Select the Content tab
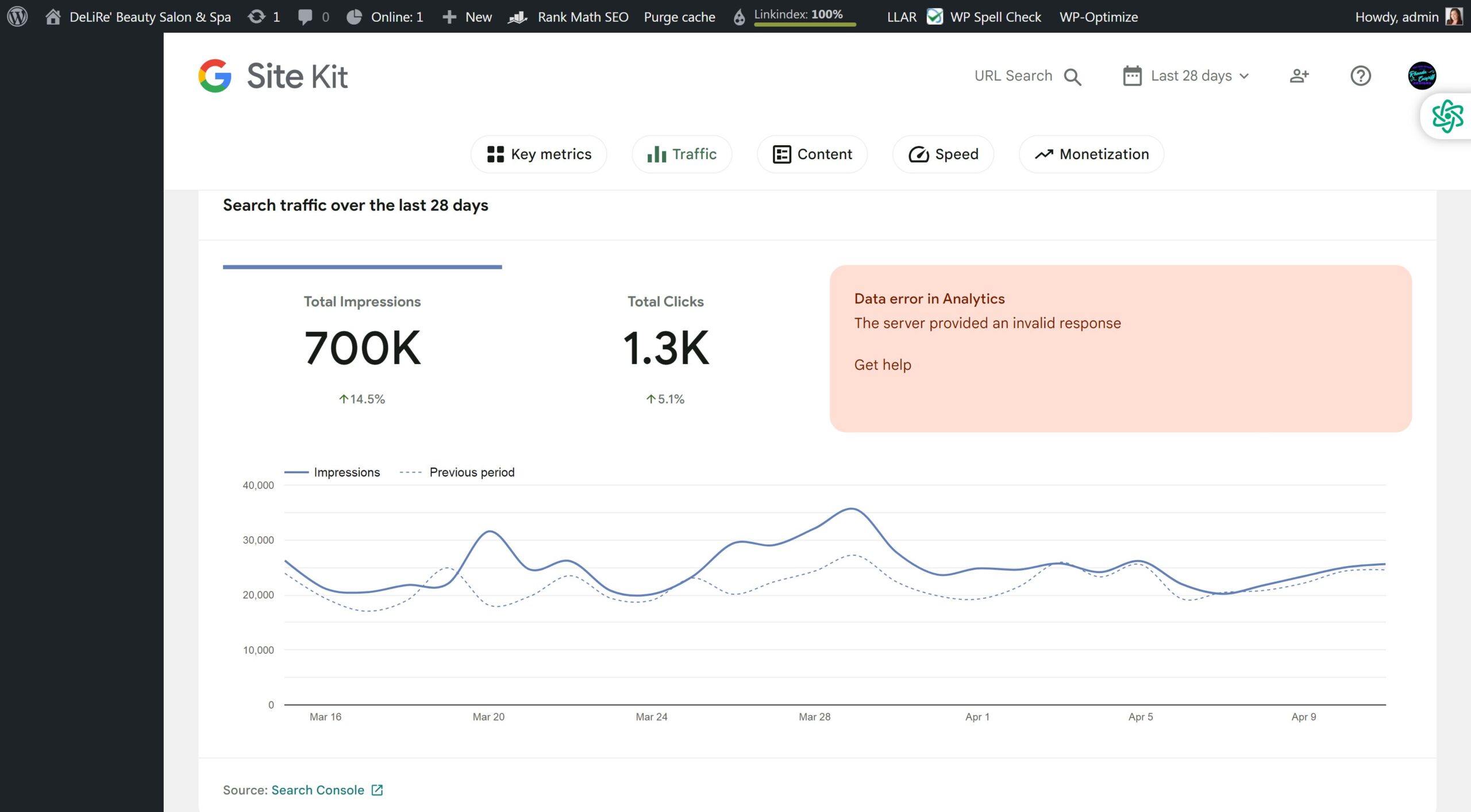Viewport: 1471px width, 812px height. point(812,154)
